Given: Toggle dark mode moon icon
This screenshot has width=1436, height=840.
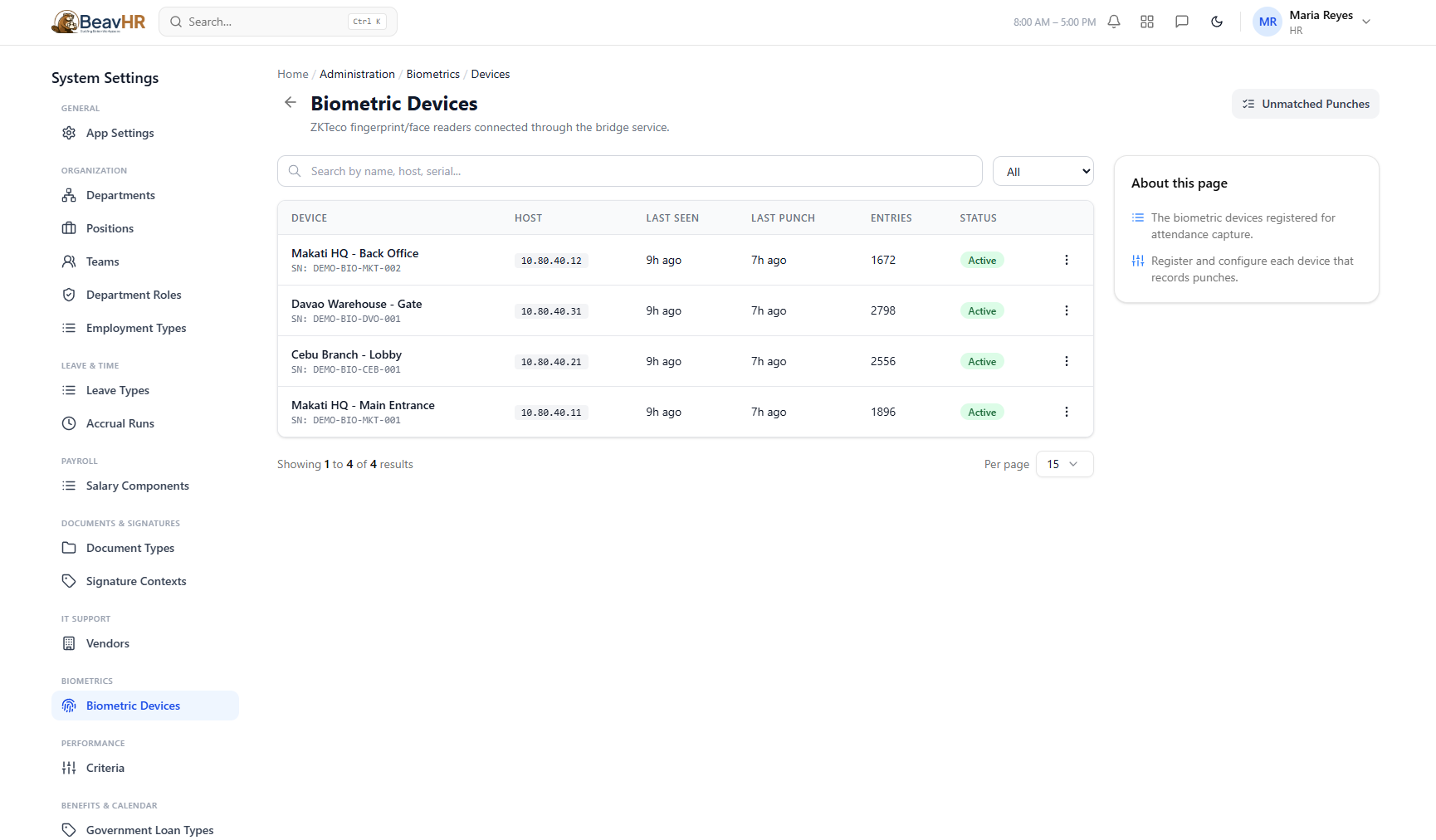Looking at the screenshot, I should pos(1217,22).
